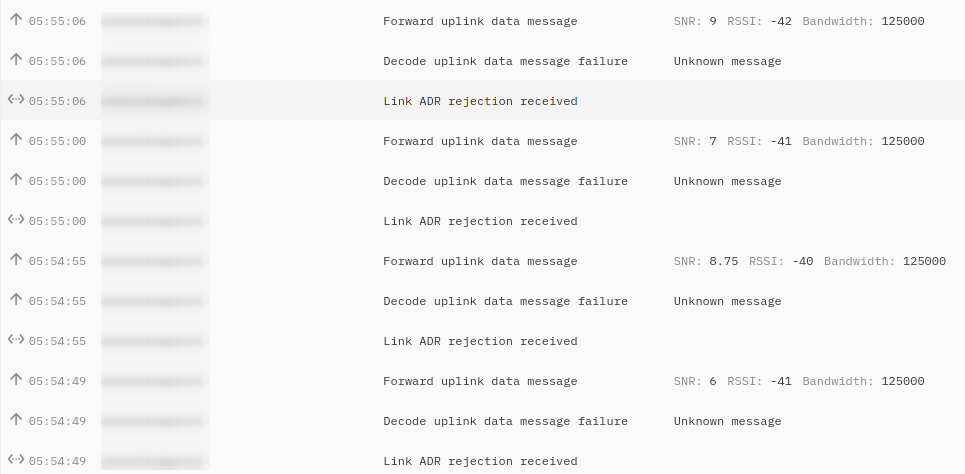Click uplink arrow icon of 05:55:06 Forward message
This screenshot has height=474, width=965.
click(16, 20)
